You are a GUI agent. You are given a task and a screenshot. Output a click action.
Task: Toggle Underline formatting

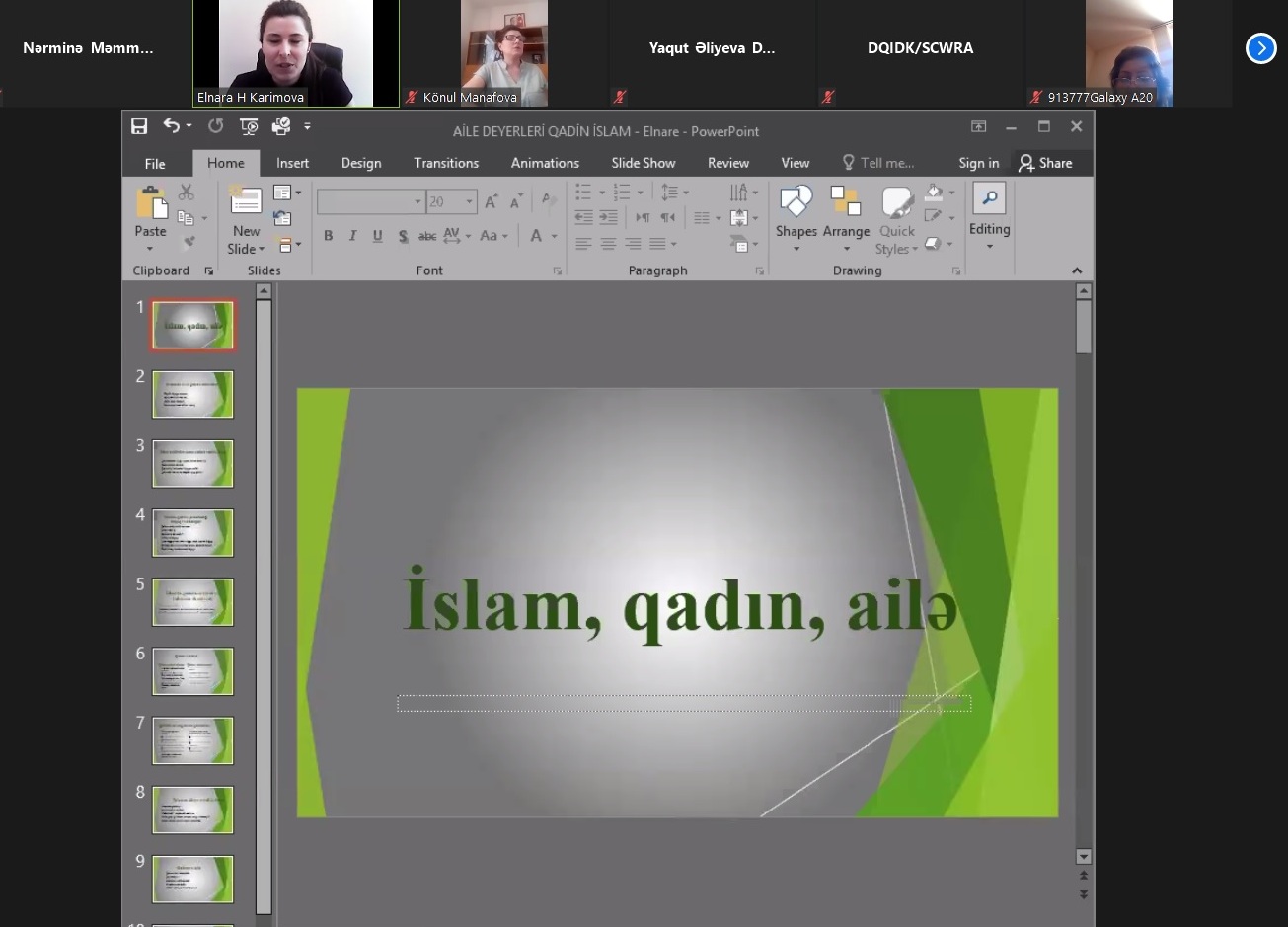[x=377, y=236]
